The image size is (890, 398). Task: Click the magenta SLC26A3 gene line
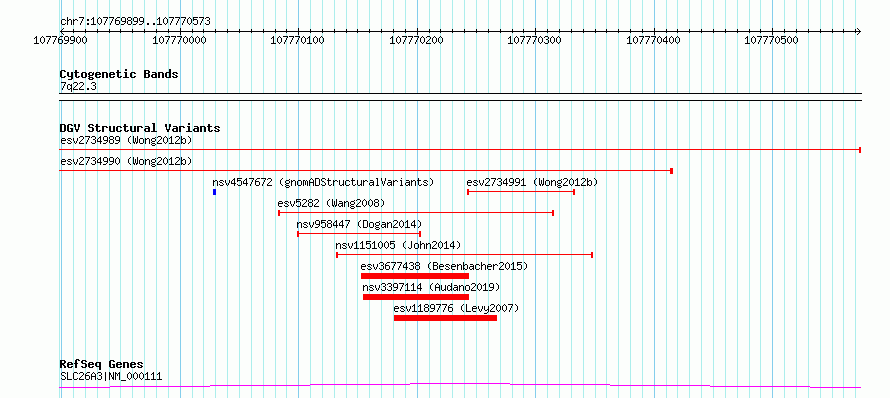[x=460, y=386]
